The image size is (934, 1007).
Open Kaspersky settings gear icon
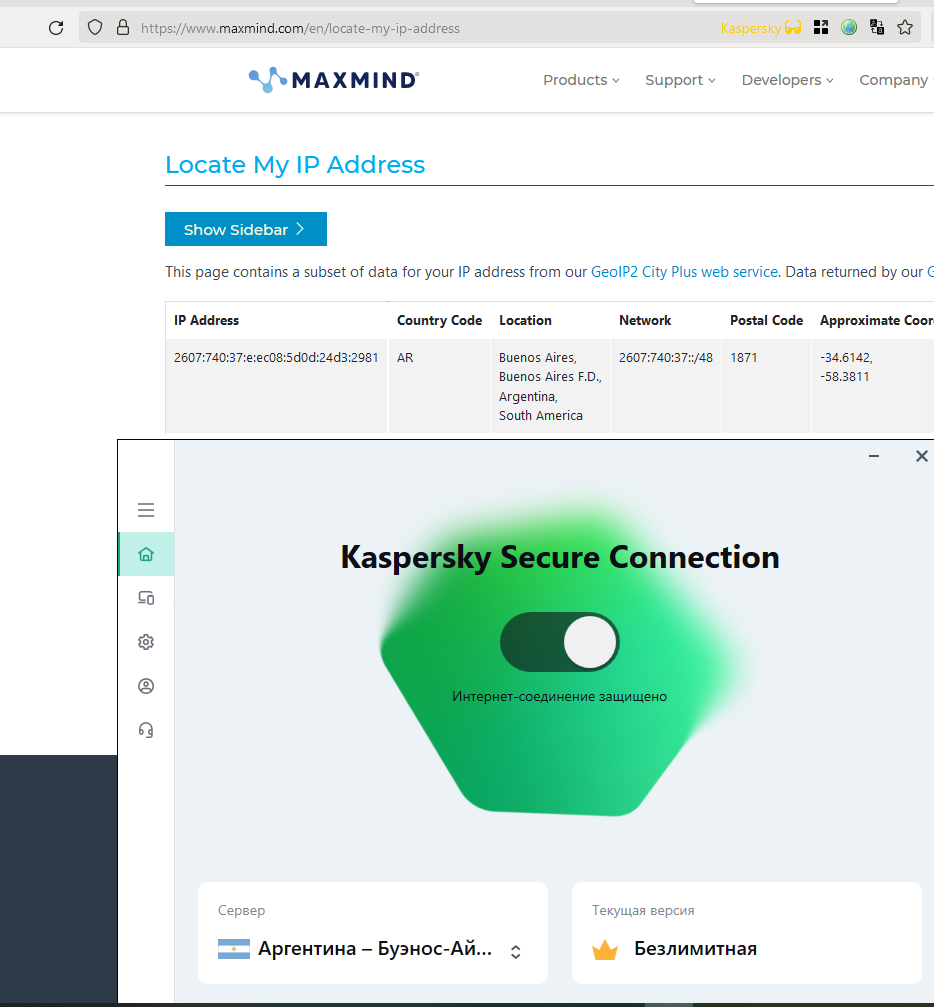click(x=146, y=642)
